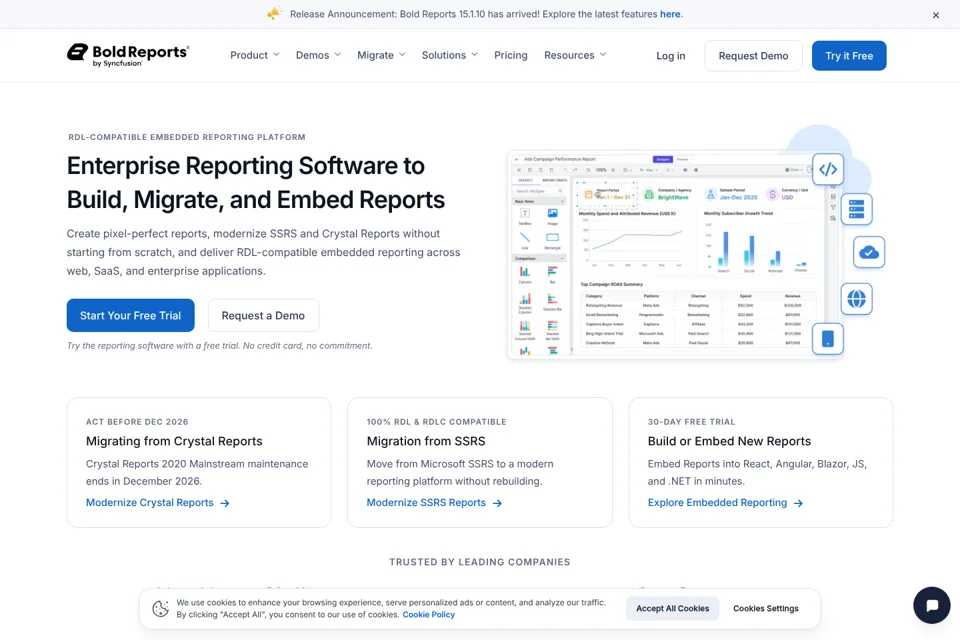Image resolution: width=960 pixels, height=640 pixels.
Task: Expand the Solutions menu
Action: pos(449,55)
